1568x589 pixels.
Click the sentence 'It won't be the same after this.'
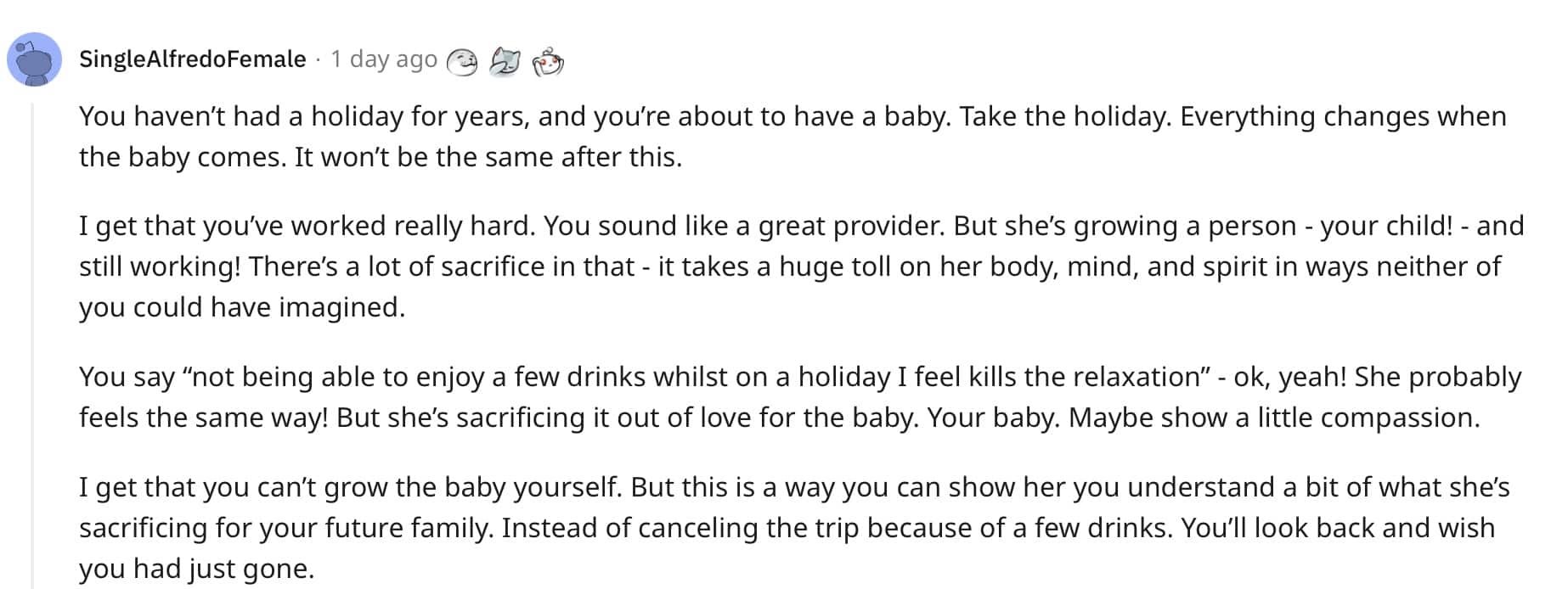coord(488,157)
